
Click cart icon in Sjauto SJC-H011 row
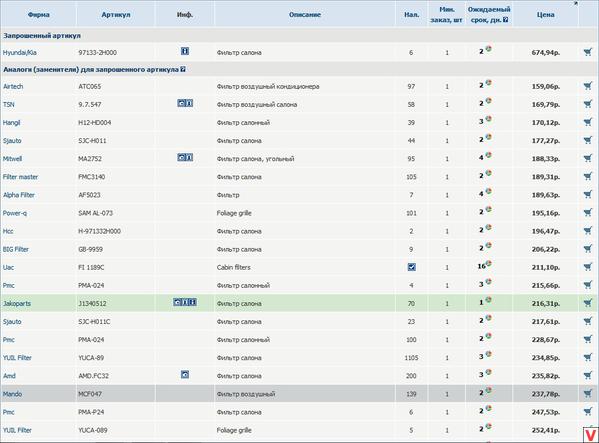point(588,140)
